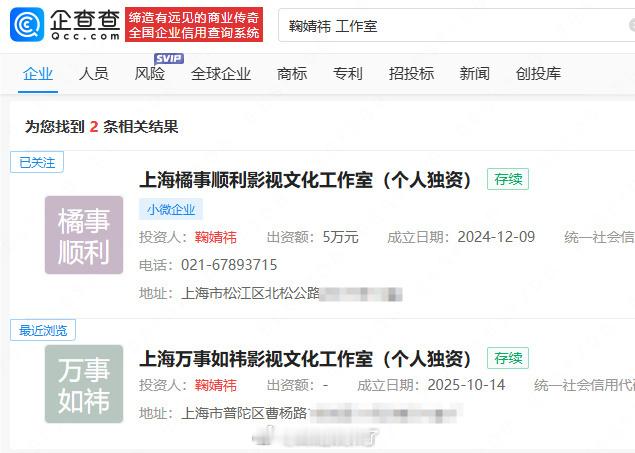
Task: Select the 企业 tab
Action: tap(38, 74)
